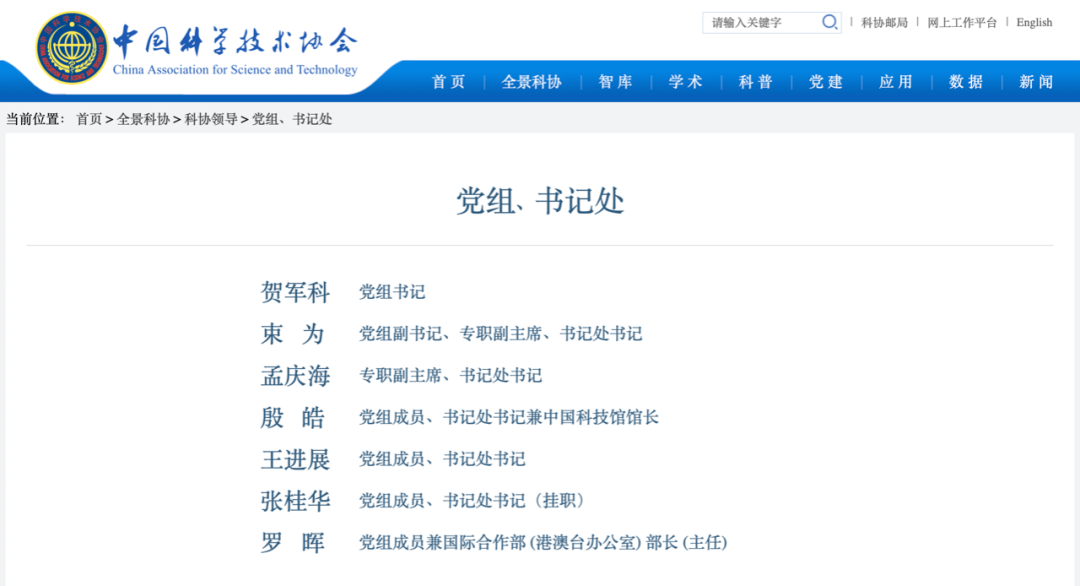Image resolution: width=1080 pixels, height=586 pixels.
Task: Click the 全景科协 breadcrumb link
Action: click(143, 119)
